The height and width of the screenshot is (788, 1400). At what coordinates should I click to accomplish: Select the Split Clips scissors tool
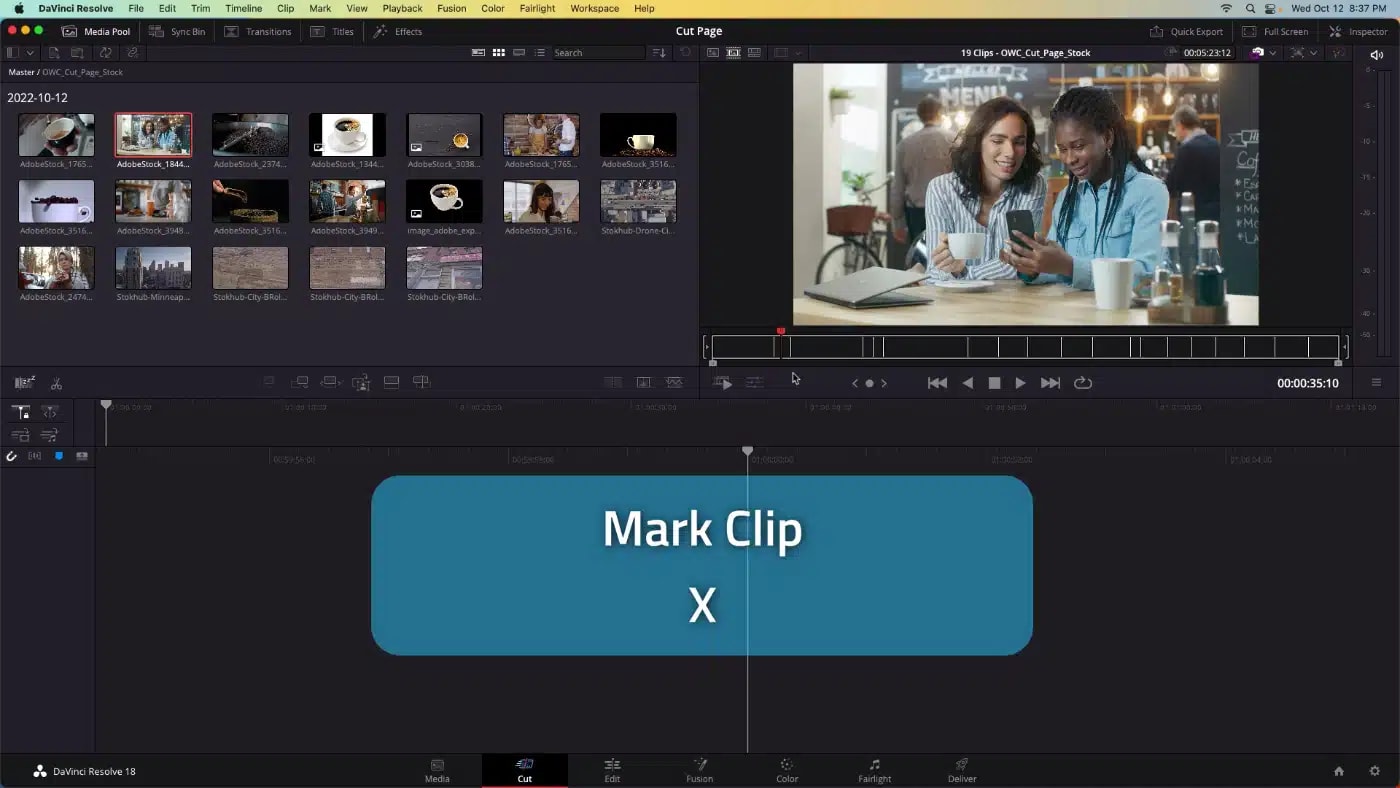pyautogui.click(x=55, y=383)
